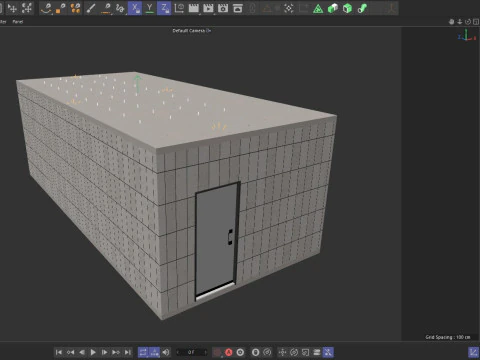The height and width of the screenshot is (360, 480).
Task: Click the viewport pan hand icon
Action: (451, 22)
